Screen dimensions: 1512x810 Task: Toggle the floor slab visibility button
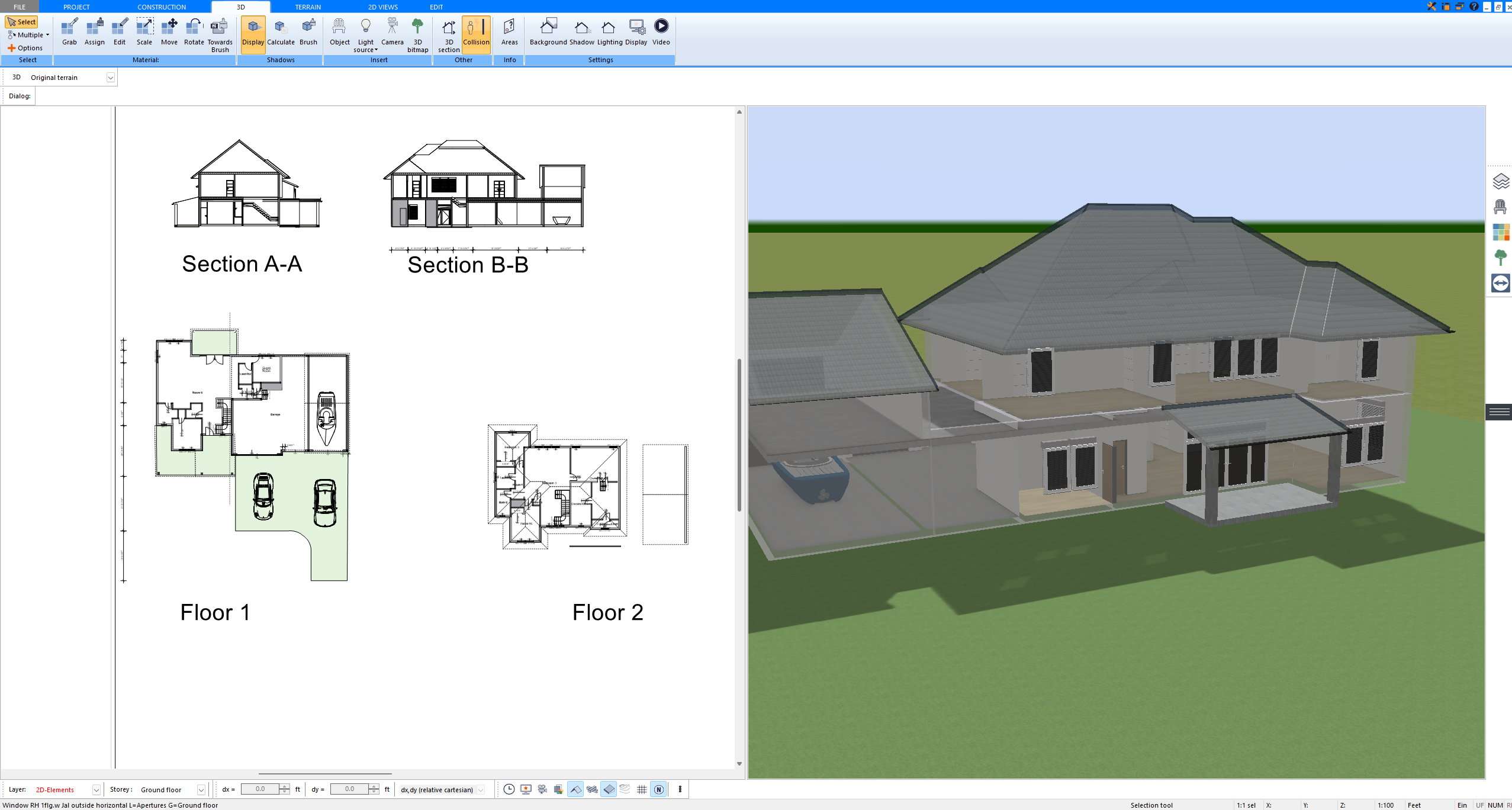[609, 789]
